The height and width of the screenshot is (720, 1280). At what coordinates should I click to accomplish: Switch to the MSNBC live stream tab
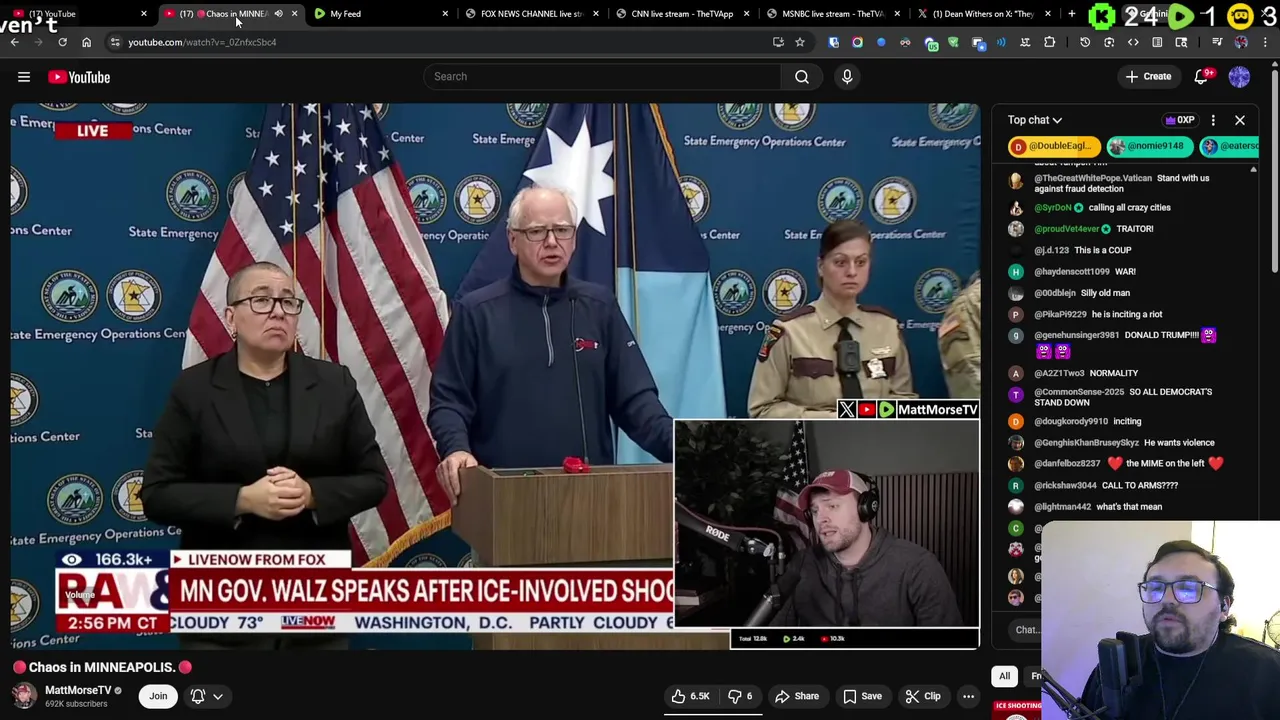pyautogui.click(x=832, y=14)
